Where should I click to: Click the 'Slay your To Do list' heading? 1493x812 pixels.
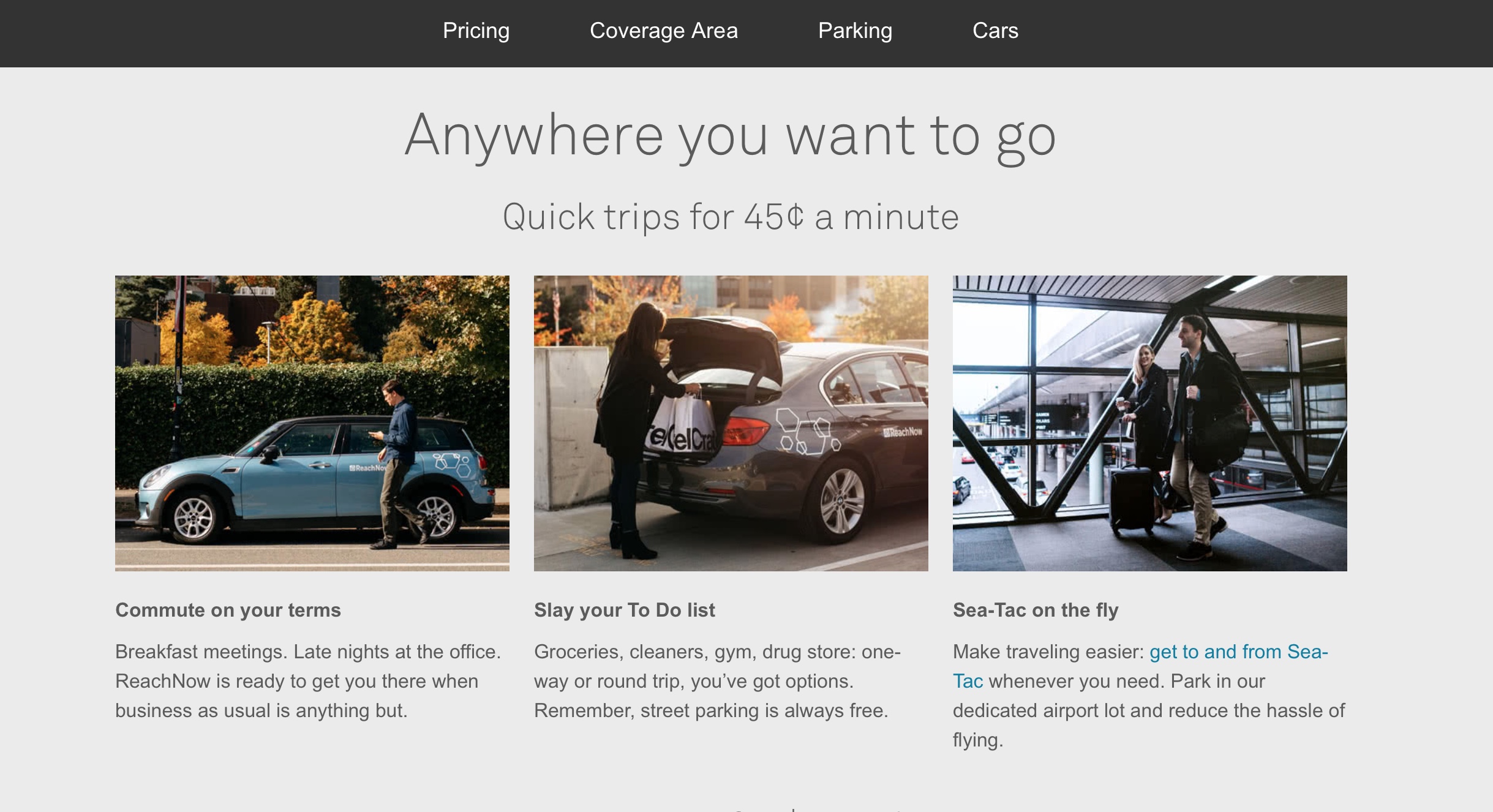click(x=624, y=610)
